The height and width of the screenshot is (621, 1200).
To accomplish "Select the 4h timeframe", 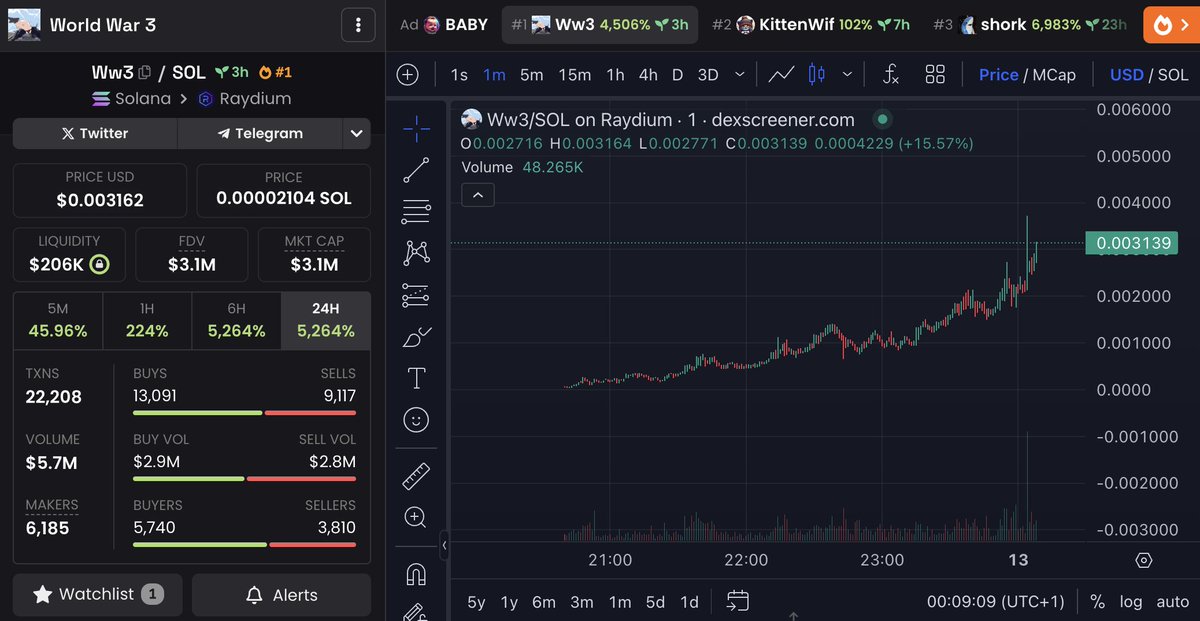I will pyautogui.click(x=648, y=75).
